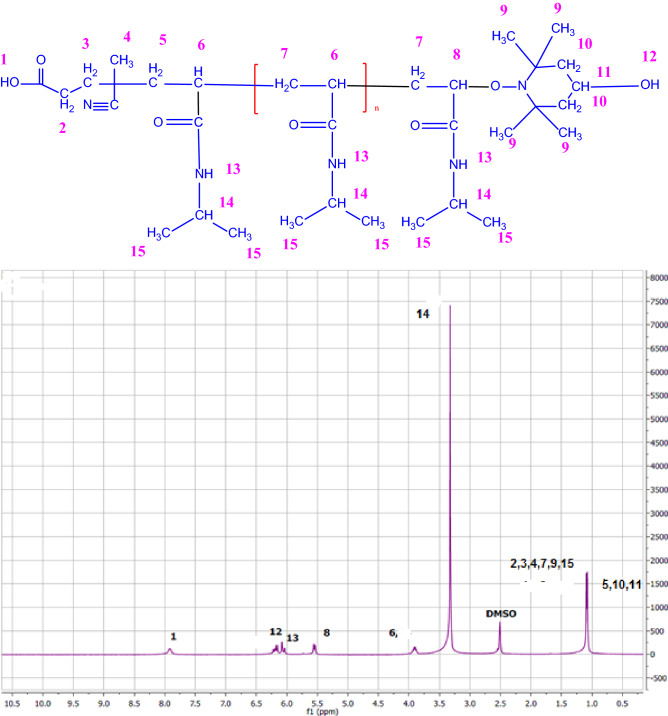Click the black peak label 14 in the spectrum

pos(423,314)
